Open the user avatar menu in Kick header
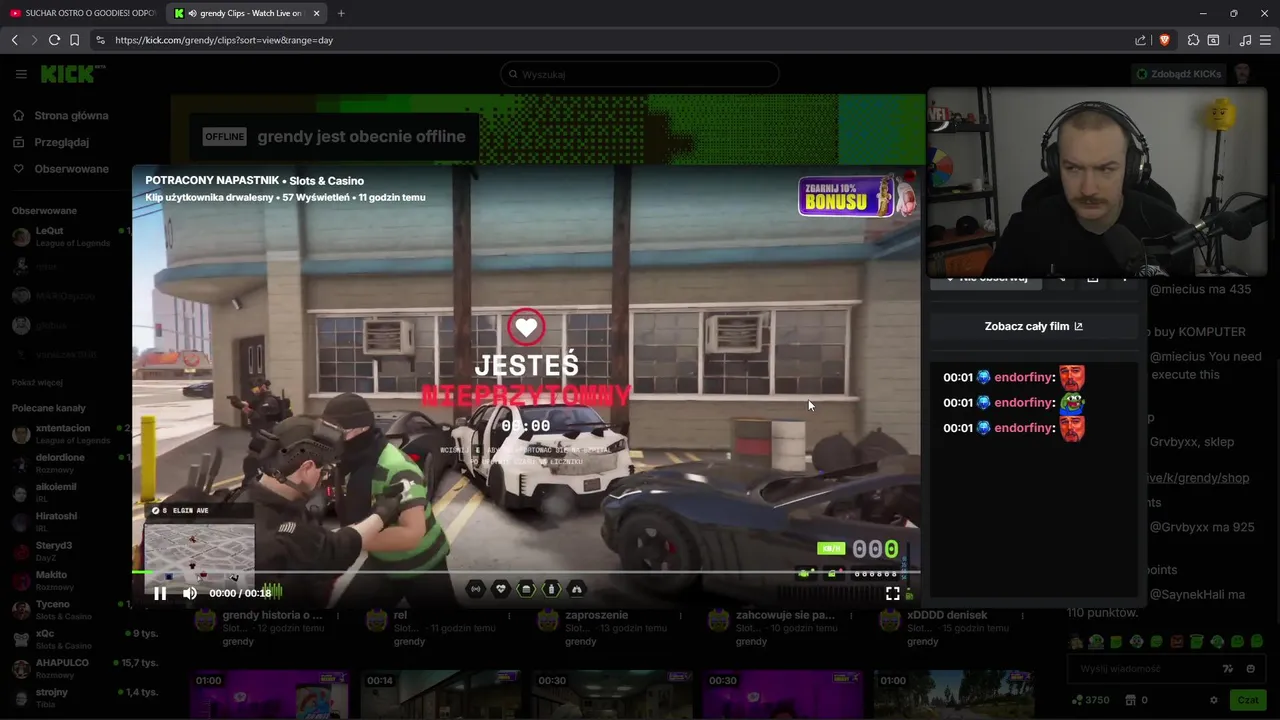1280x720 pixels. pyautogui.click(x=1242, y=74)
